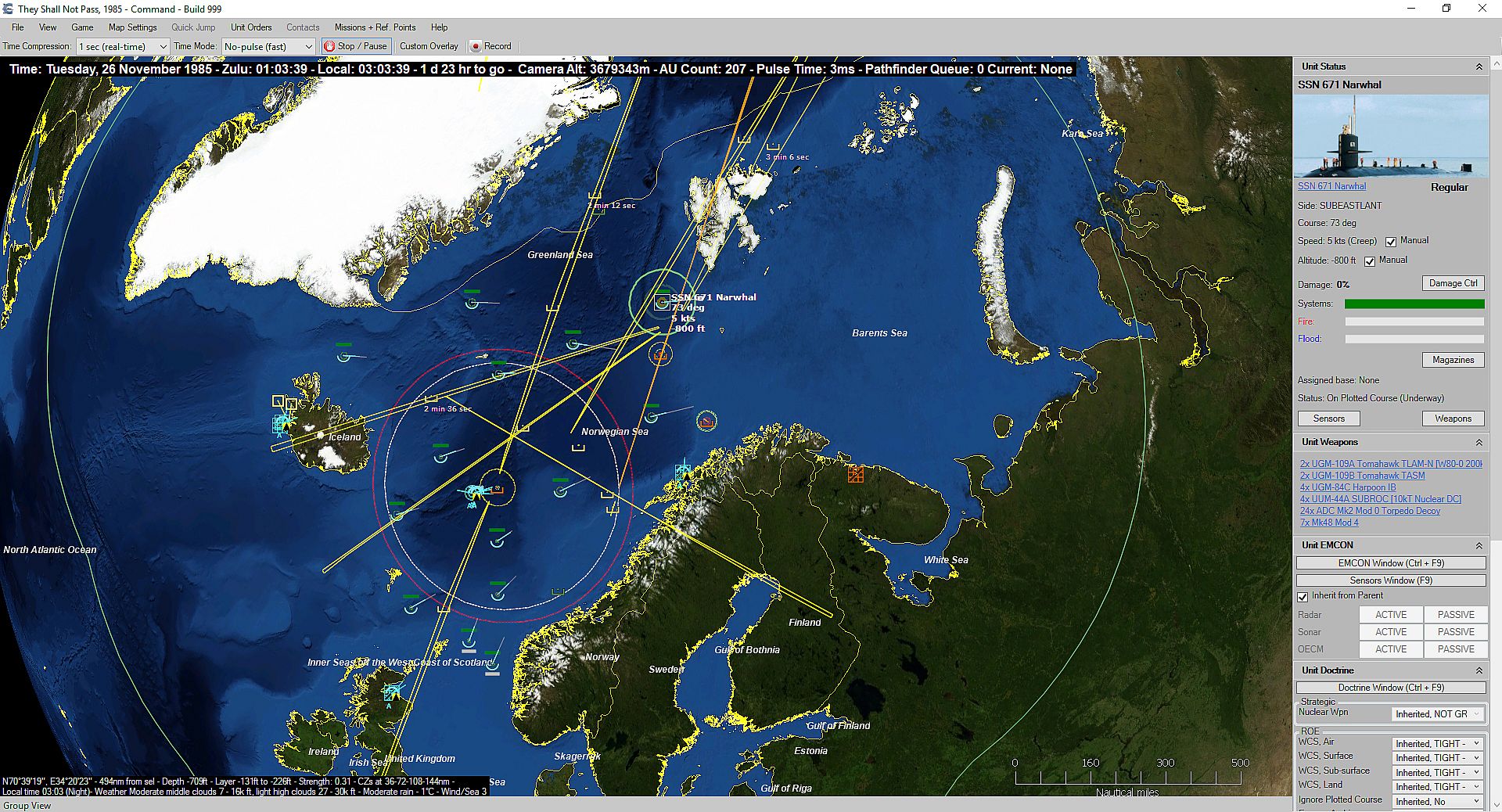This screenshot has width=1502, height=812.
Task: Select the SSN 671 Narwhal submarine map marker
Action: click(x=662, y=302)
